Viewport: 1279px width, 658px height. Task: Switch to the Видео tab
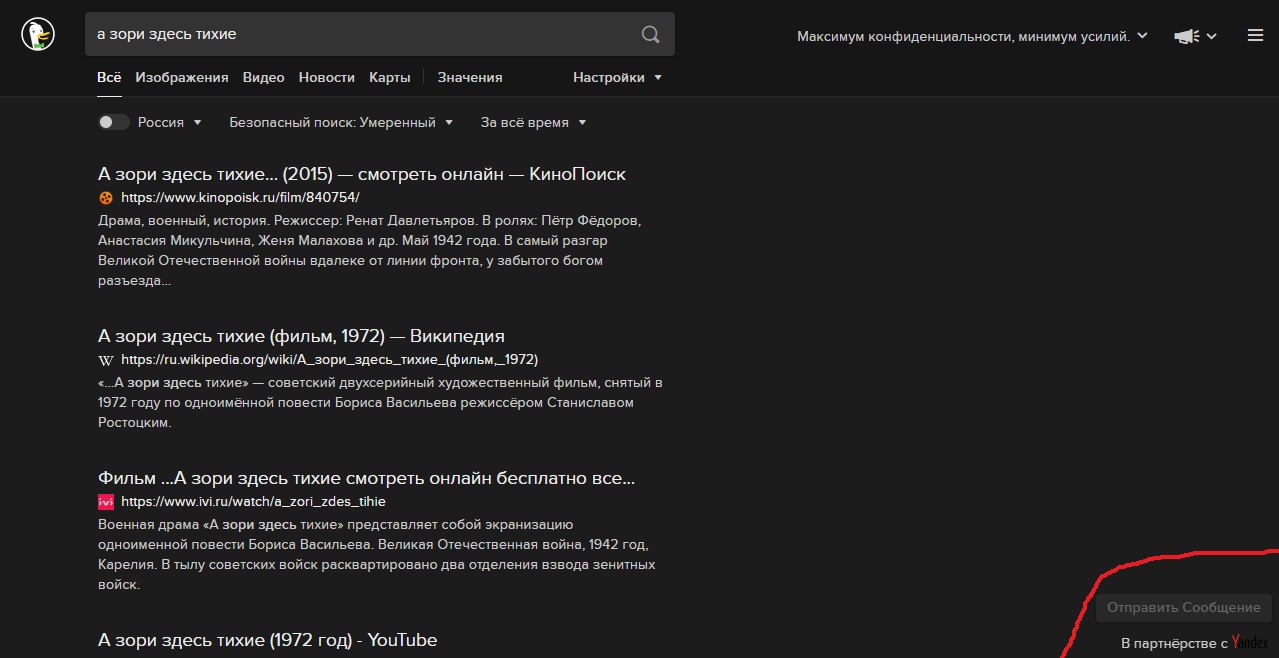click(x=264, y=77)
